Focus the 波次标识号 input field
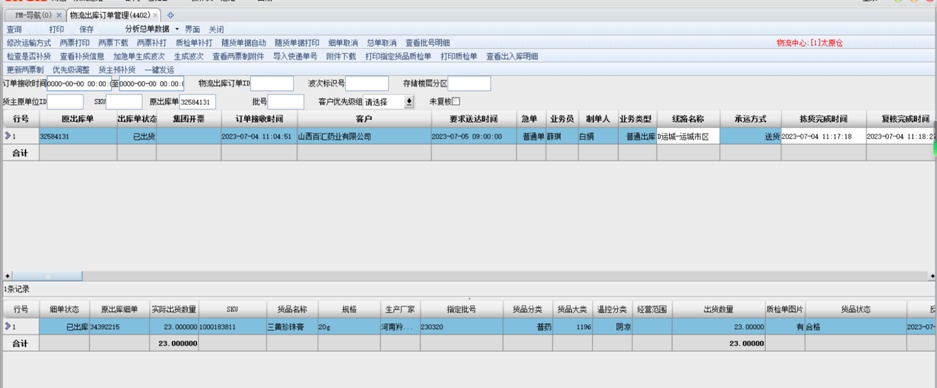This screenshot has height=388, width=937. pyautogui.click(x=367, y=84)
